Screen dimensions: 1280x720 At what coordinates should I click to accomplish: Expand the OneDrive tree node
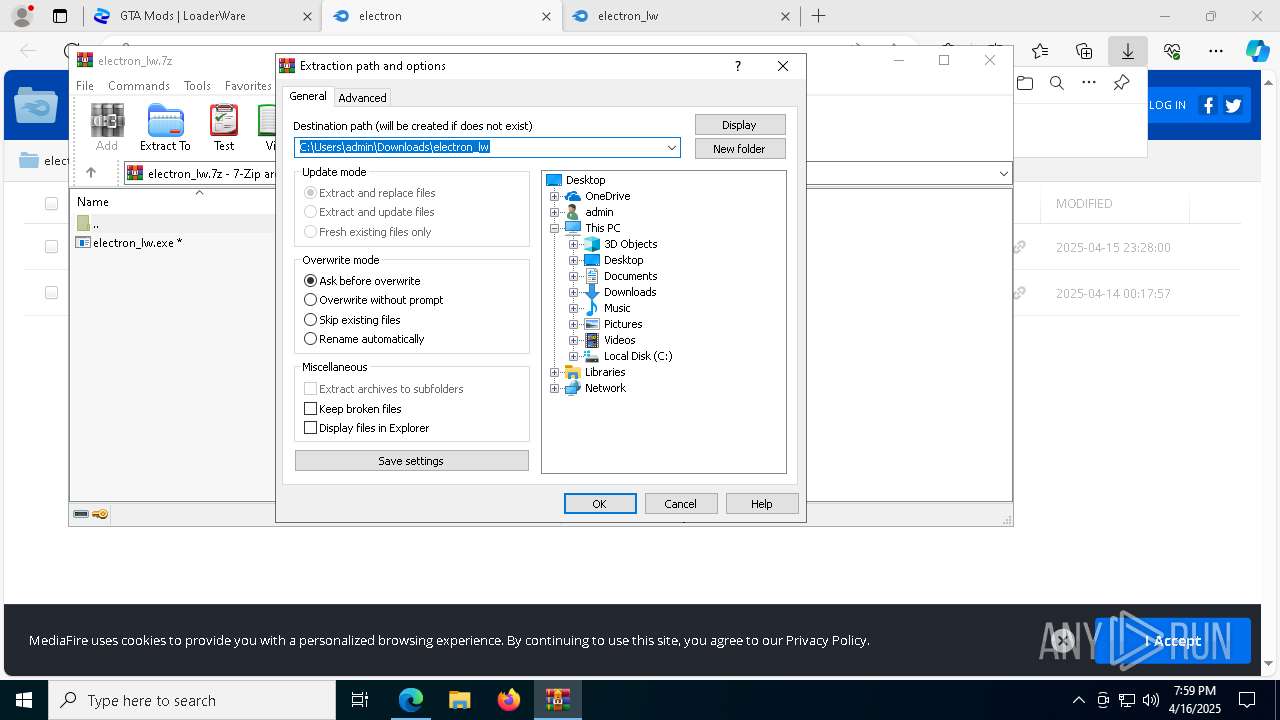555,196
